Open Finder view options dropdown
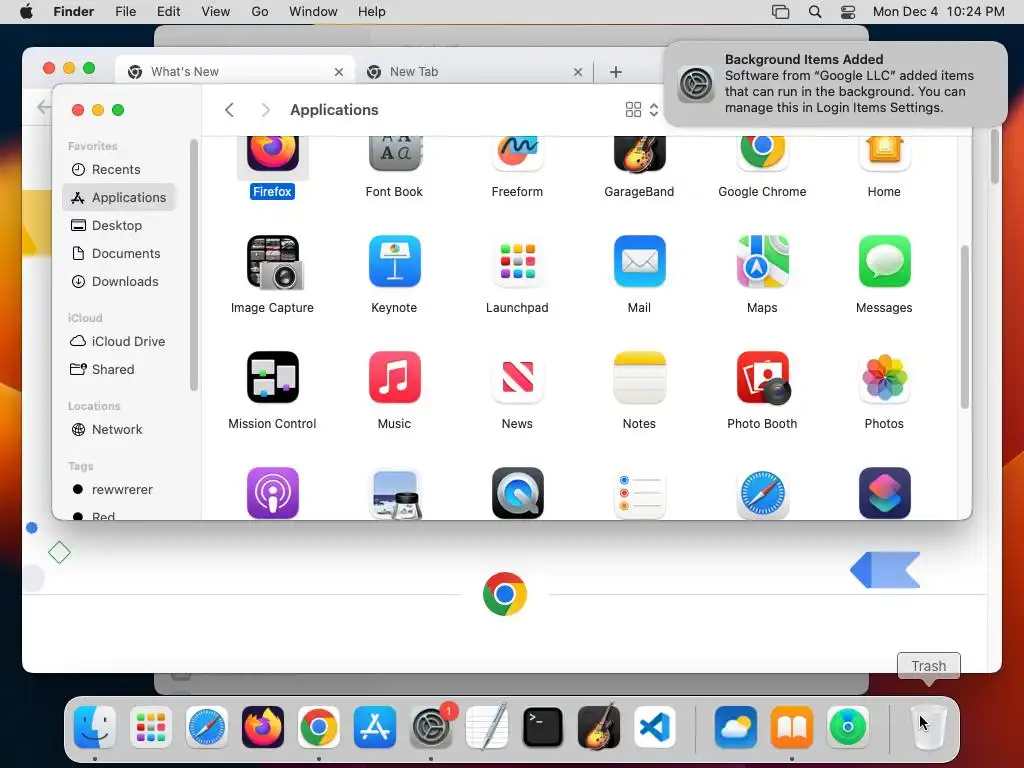Image resolution: width=1024 pixels, height=768 pixels. 642,110
